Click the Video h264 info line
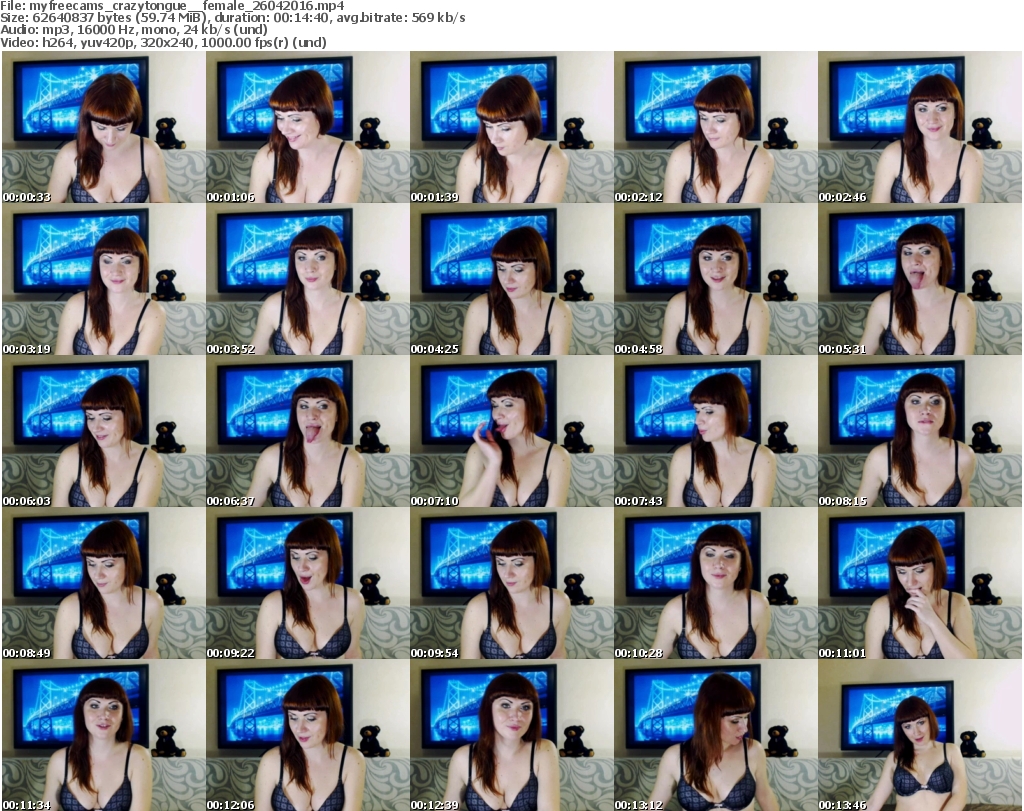1024x811 pixels. tap(163, 42)
